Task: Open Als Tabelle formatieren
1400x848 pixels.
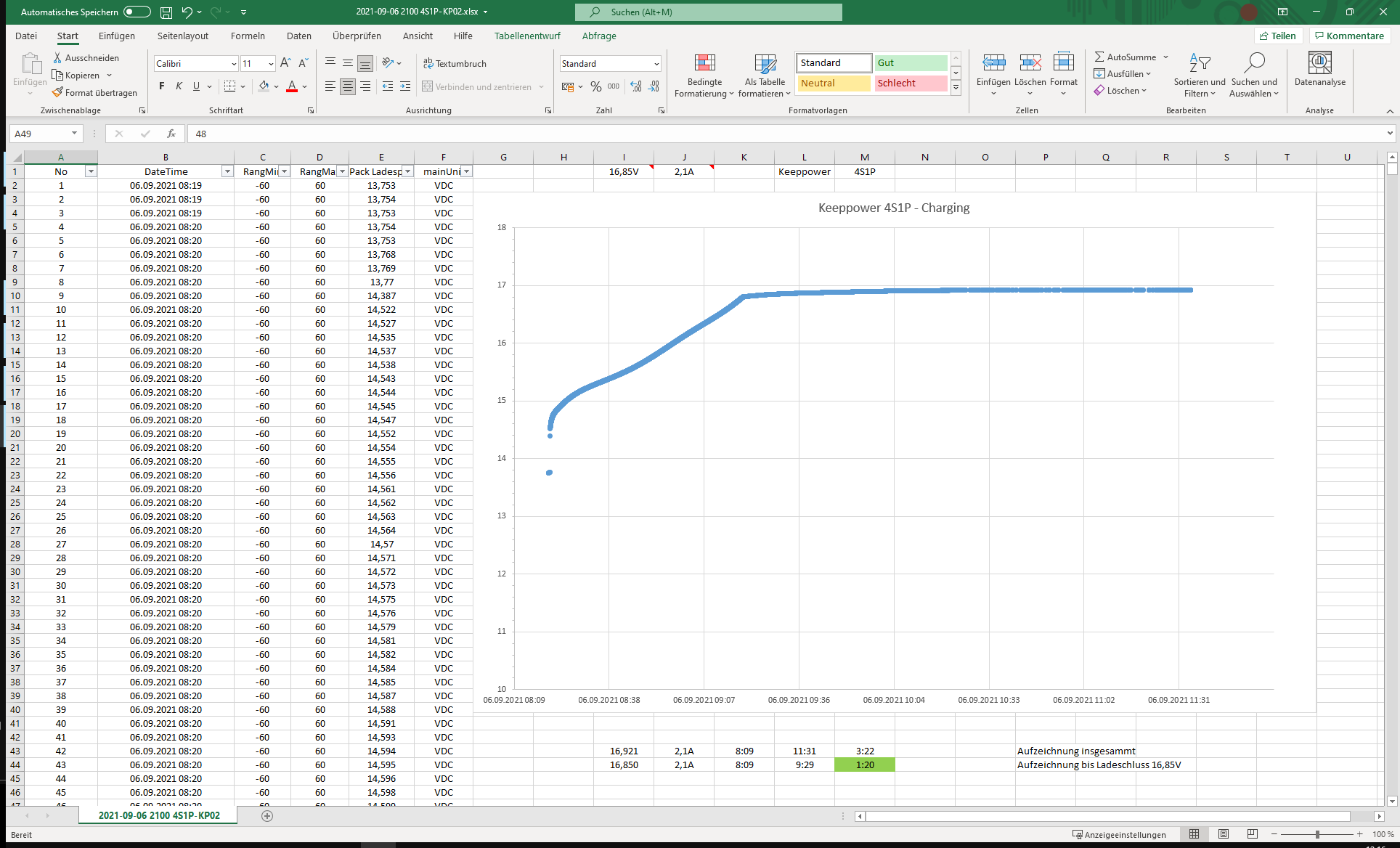Action: (x=765, y=75)
